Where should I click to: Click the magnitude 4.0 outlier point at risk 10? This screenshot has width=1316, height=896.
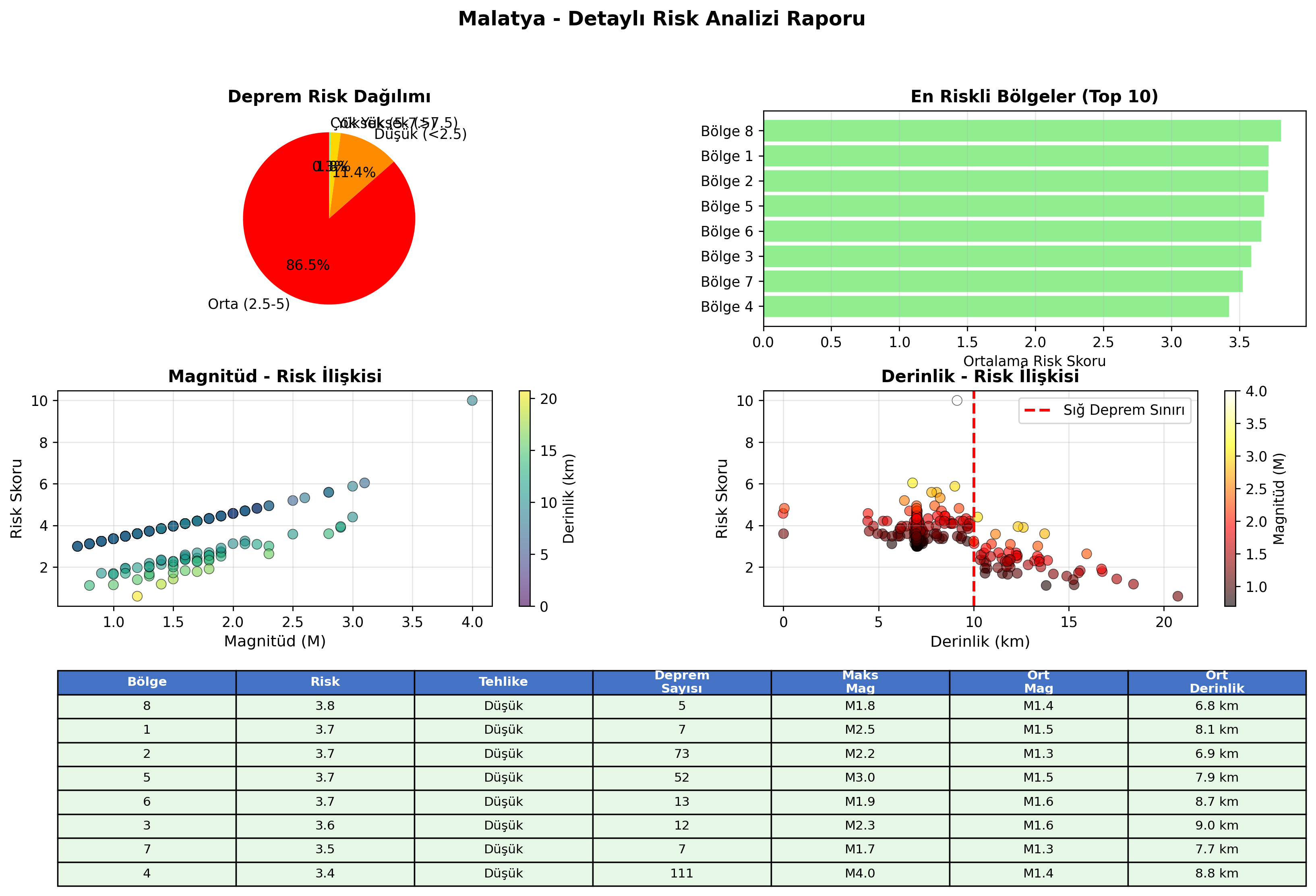click(x=472, y=400)
